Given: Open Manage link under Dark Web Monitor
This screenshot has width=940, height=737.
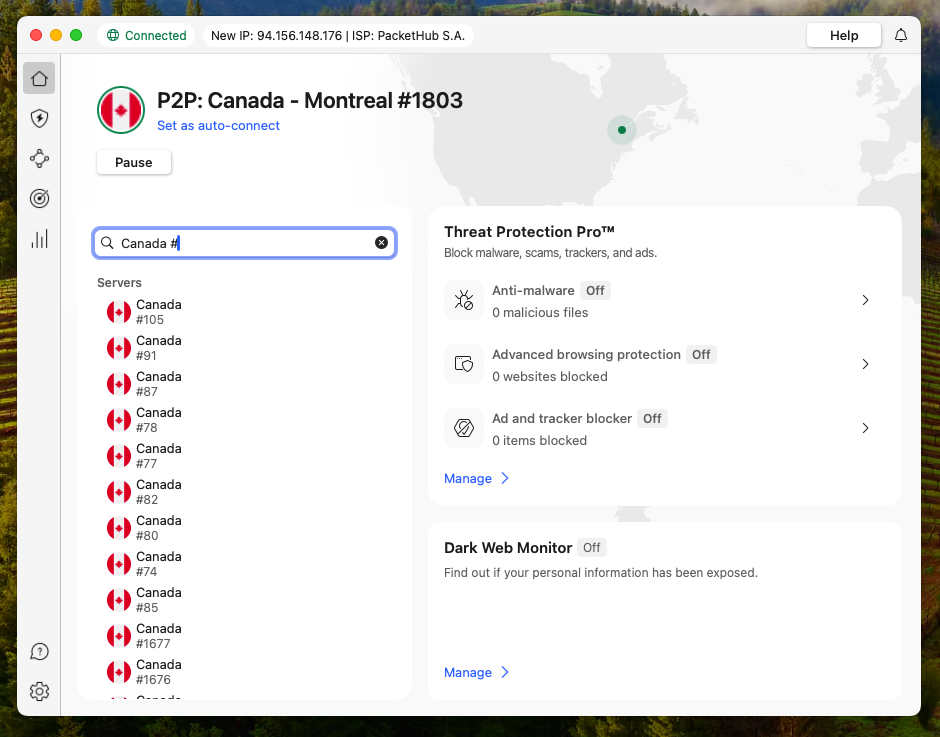Looking at the screenshot, I should tap(476, 672).
